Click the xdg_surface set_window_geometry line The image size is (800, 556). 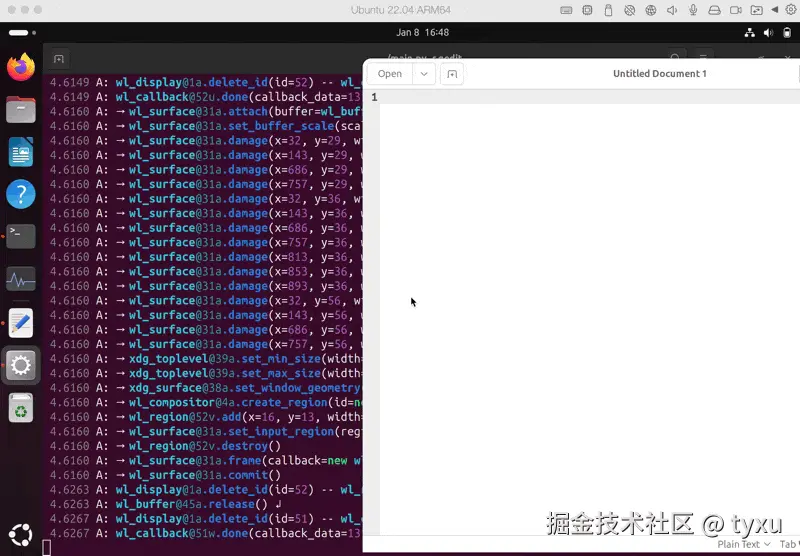(205, 388)
